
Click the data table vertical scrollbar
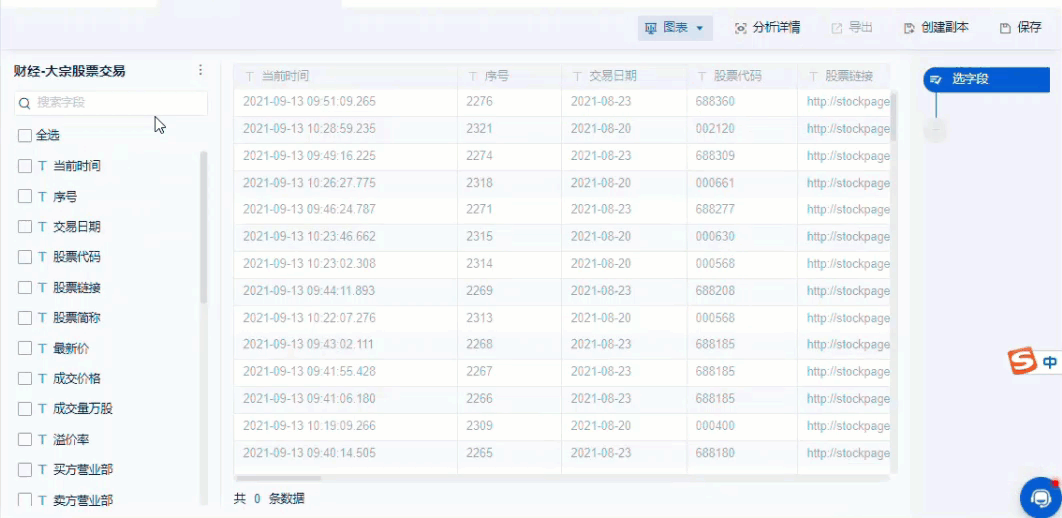point(894,116)
